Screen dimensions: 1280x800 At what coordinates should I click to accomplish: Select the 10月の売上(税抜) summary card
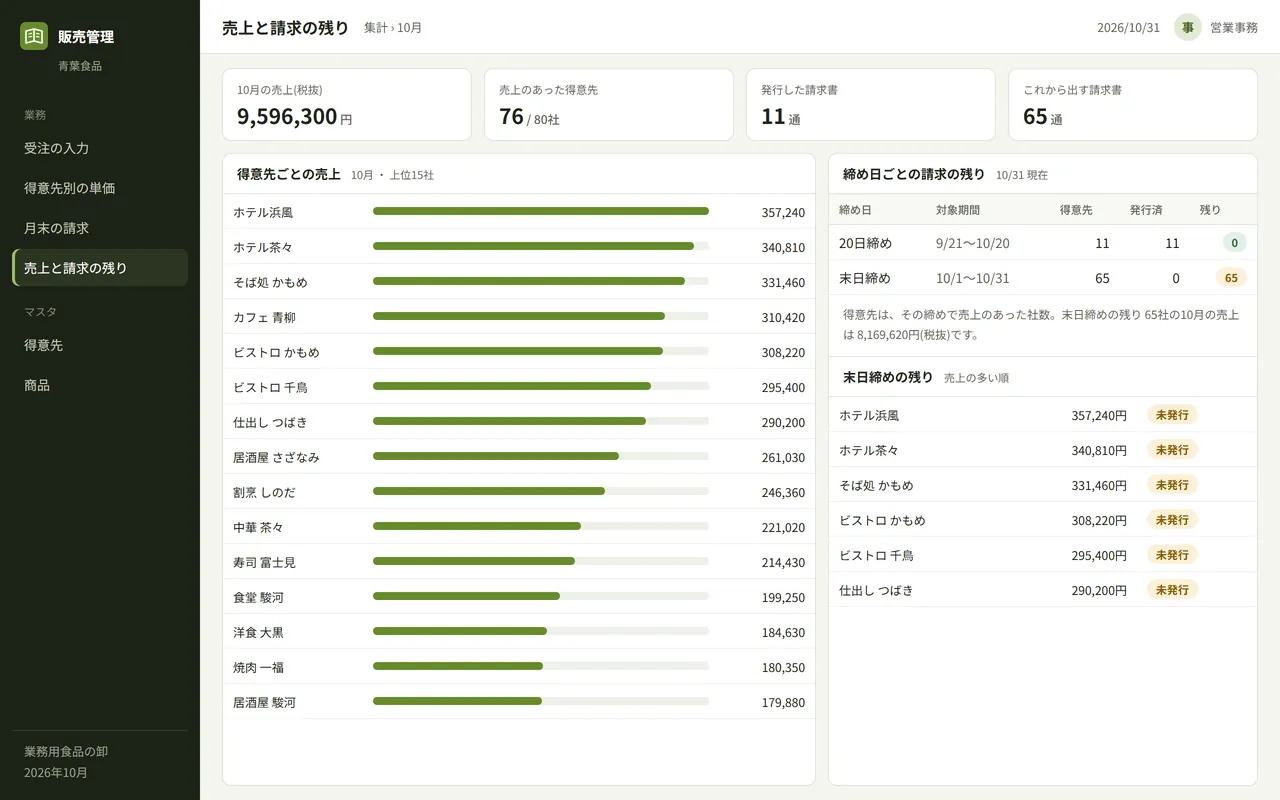pyautogui.click(x=347, y=104)
